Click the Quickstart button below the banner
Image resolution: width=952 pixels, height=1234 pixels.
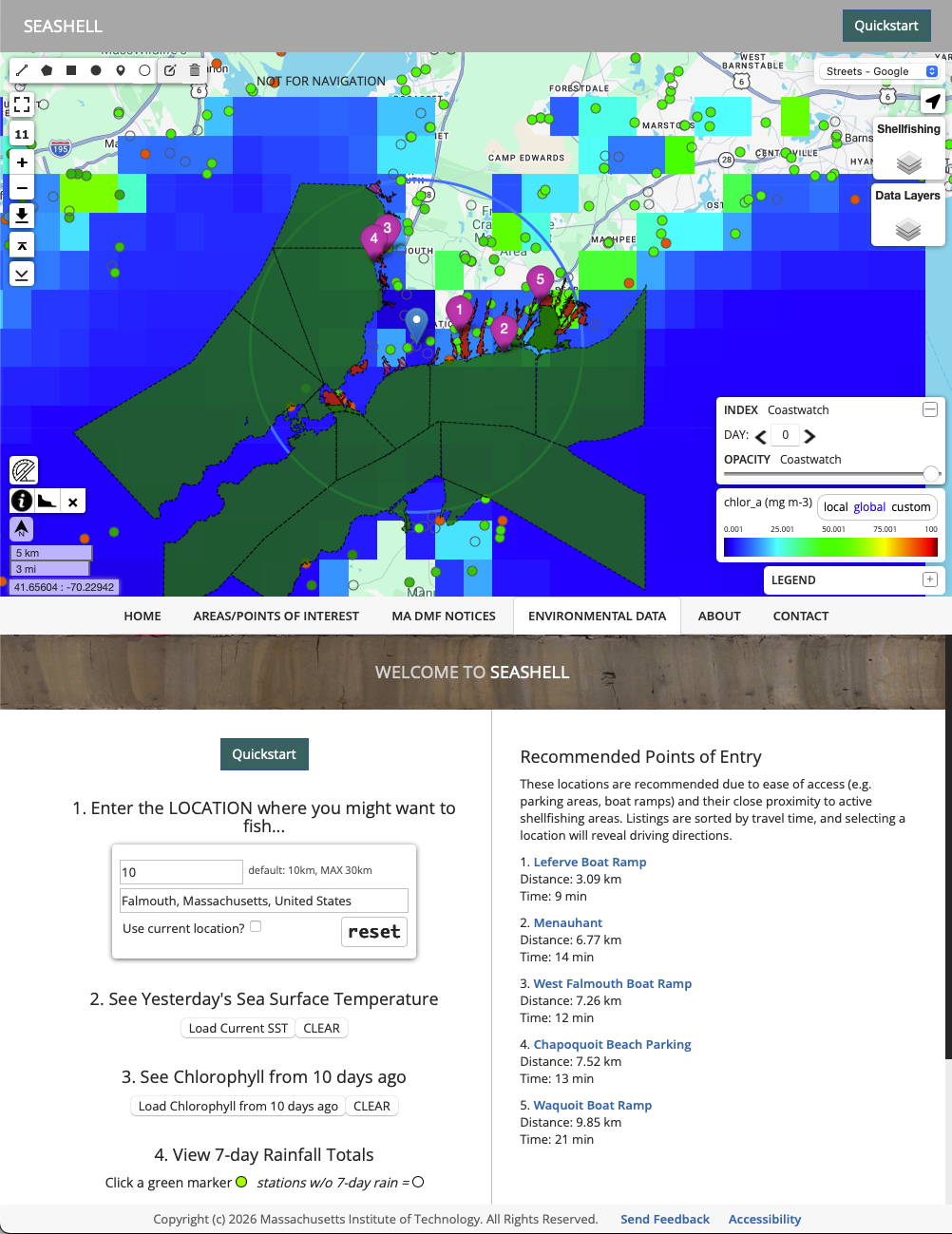click(264, 754)
